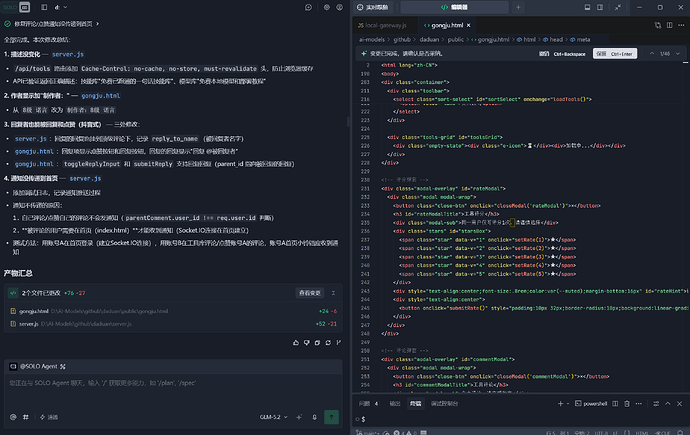Image resolution: width=690 pixels, height=435 pixels.
Task: Click the Ctrl+Enter keep changes button
Action: pyautogui.click(x=615, y=54)
